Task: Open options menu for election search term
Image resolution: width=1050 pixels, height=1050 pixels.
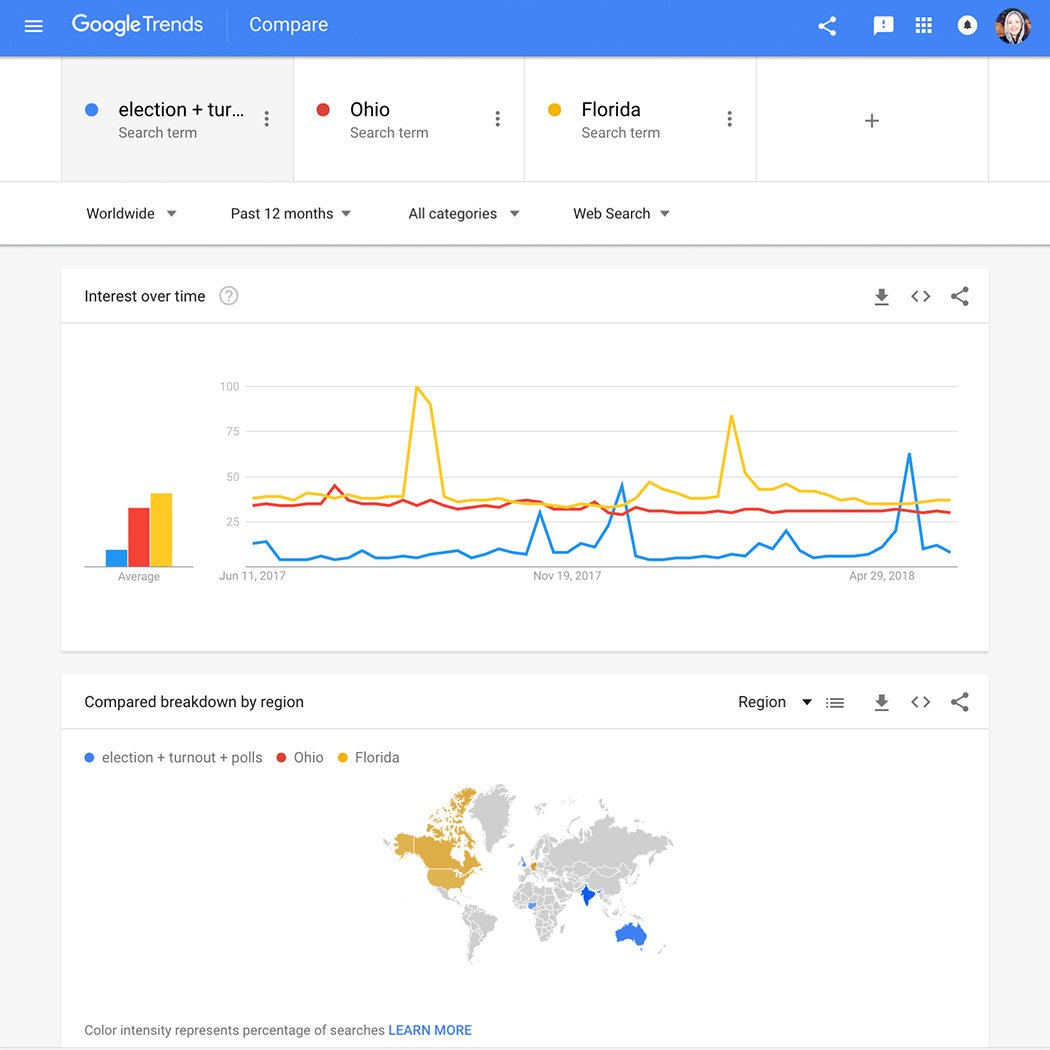Action: click(267, 119)
